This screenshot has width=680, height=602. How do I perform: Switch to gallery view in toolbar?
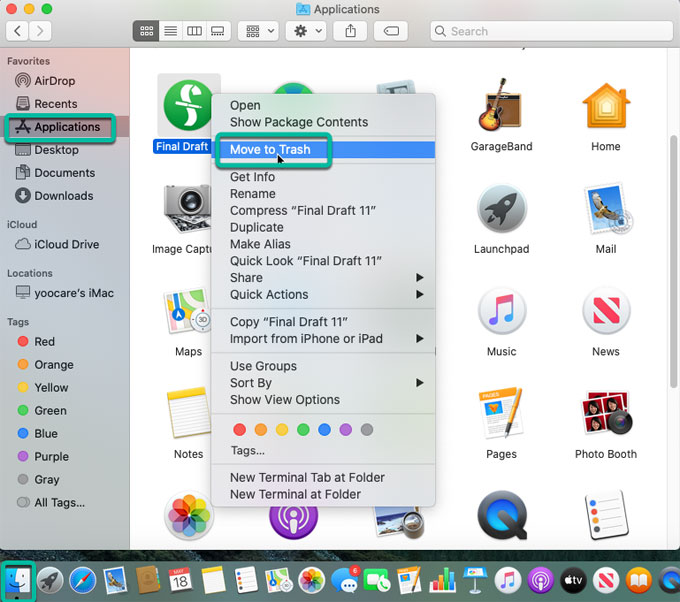(x=218, y=31)
